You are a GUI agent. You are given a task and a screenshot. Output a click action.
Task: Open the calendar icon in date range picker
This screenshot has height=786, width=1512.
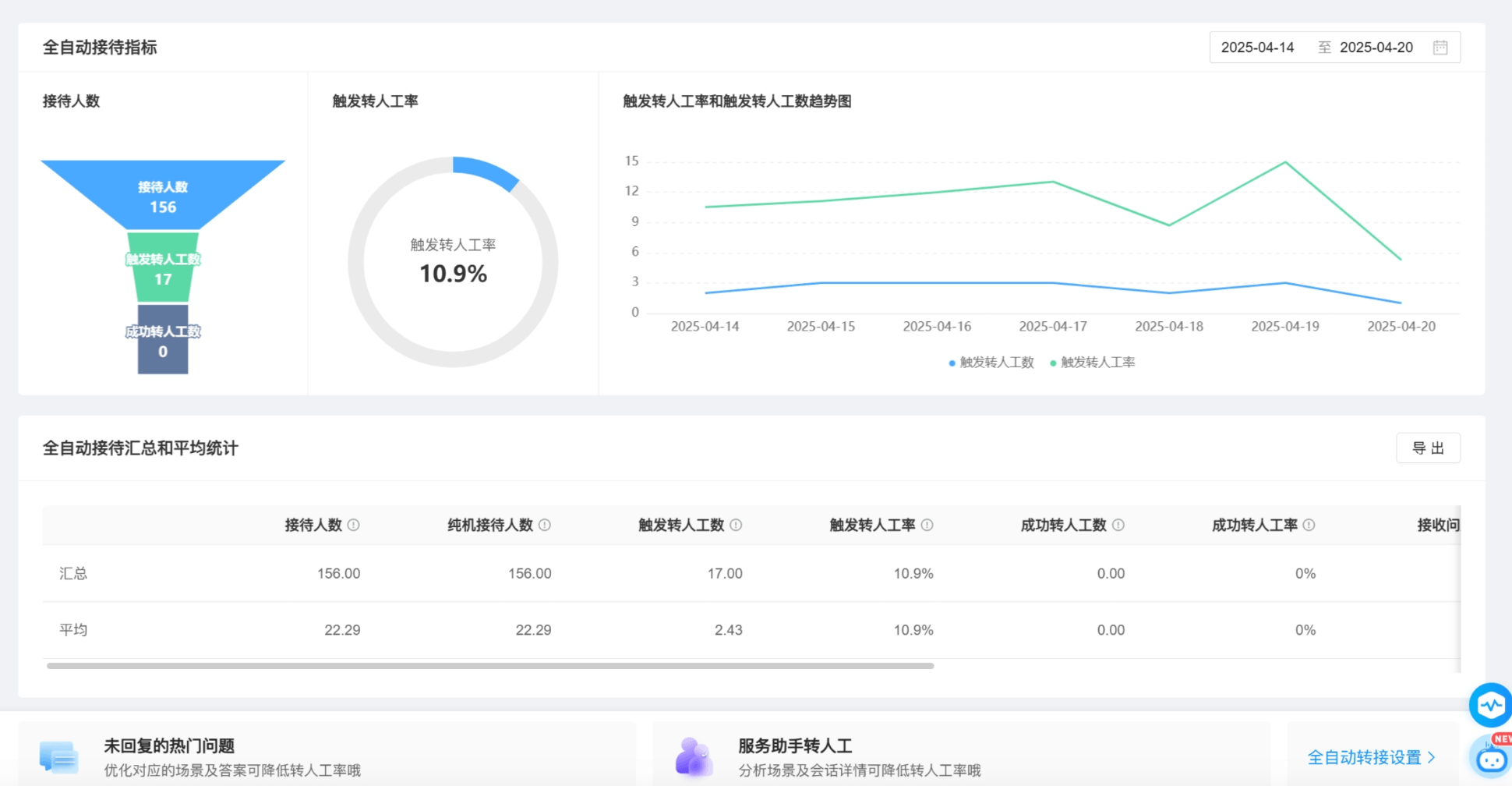1440,48
